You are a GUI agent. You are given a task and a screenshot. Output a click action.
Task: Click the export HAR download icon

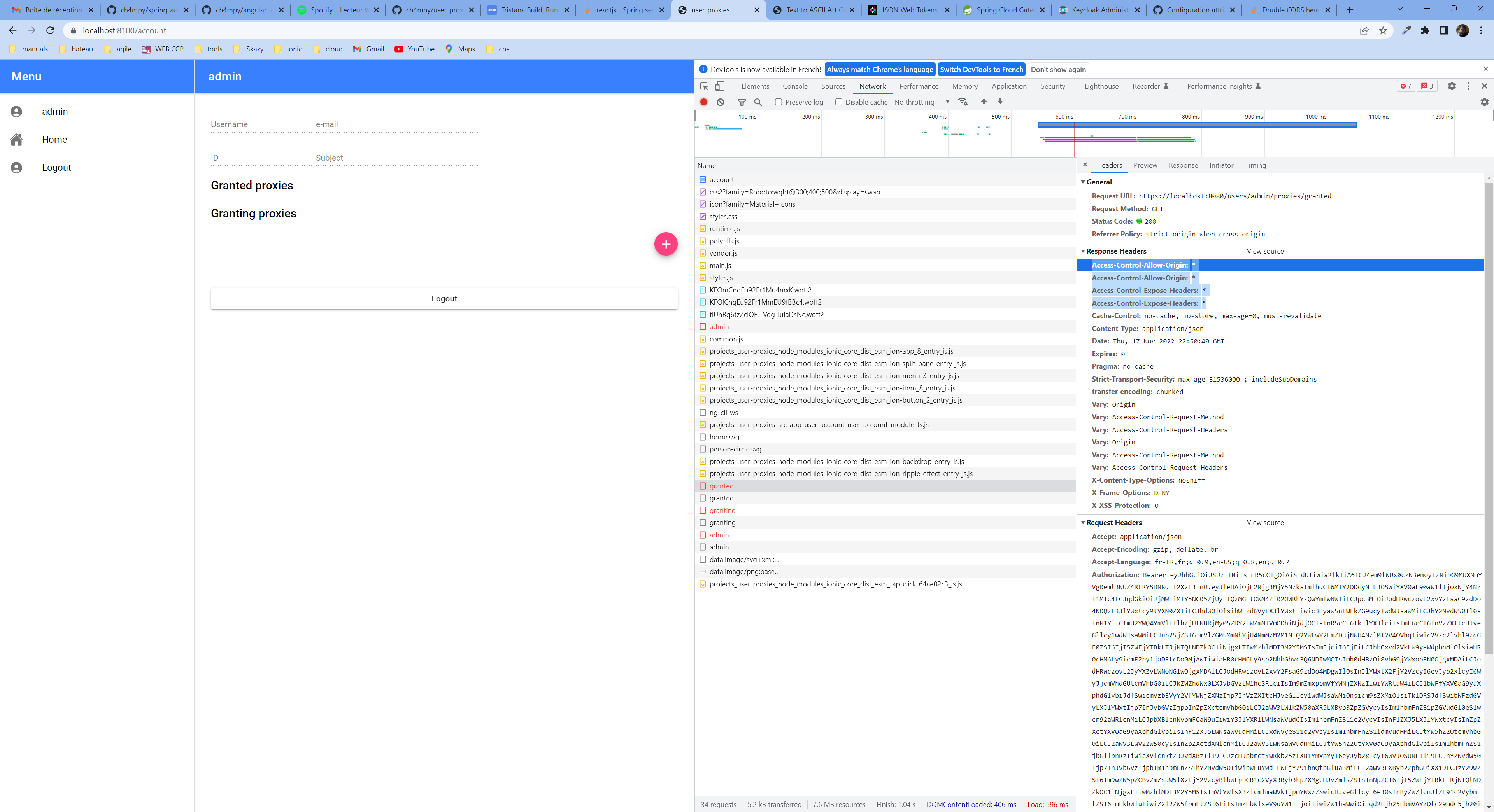pos(1000,102)
